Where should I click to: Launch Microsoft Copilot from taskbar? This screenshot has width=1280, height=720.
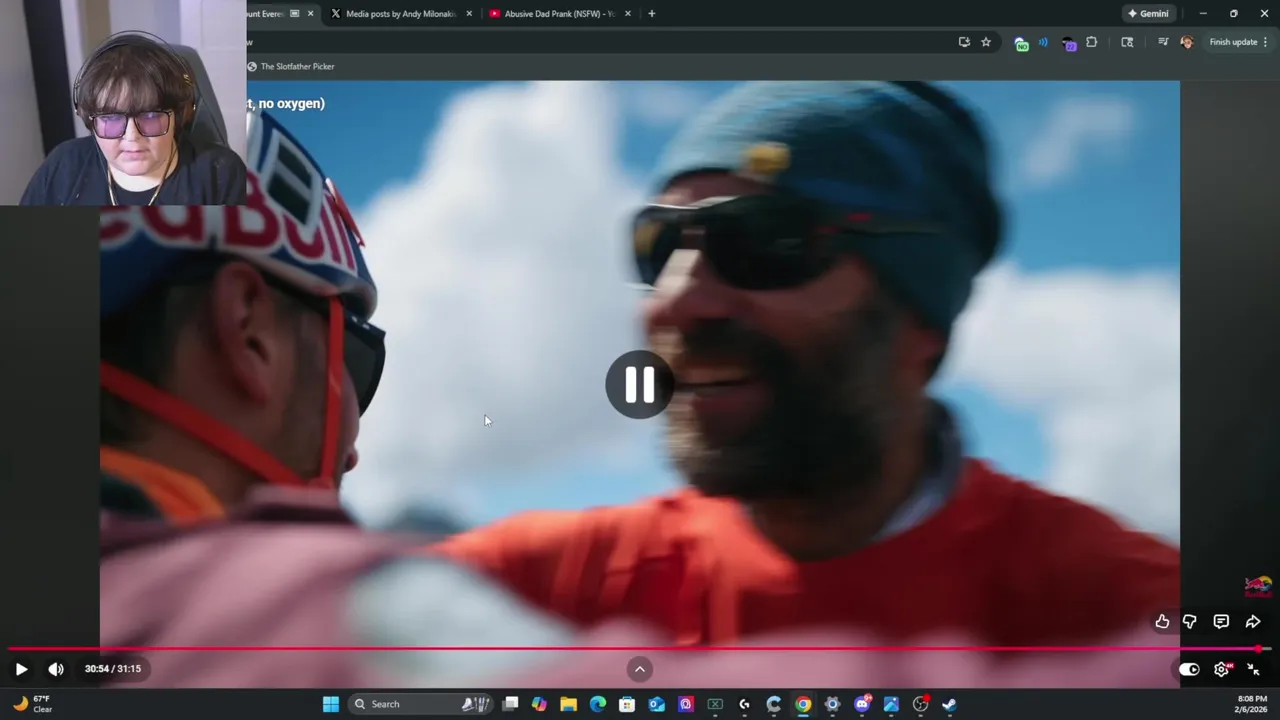tap(539, 704)
